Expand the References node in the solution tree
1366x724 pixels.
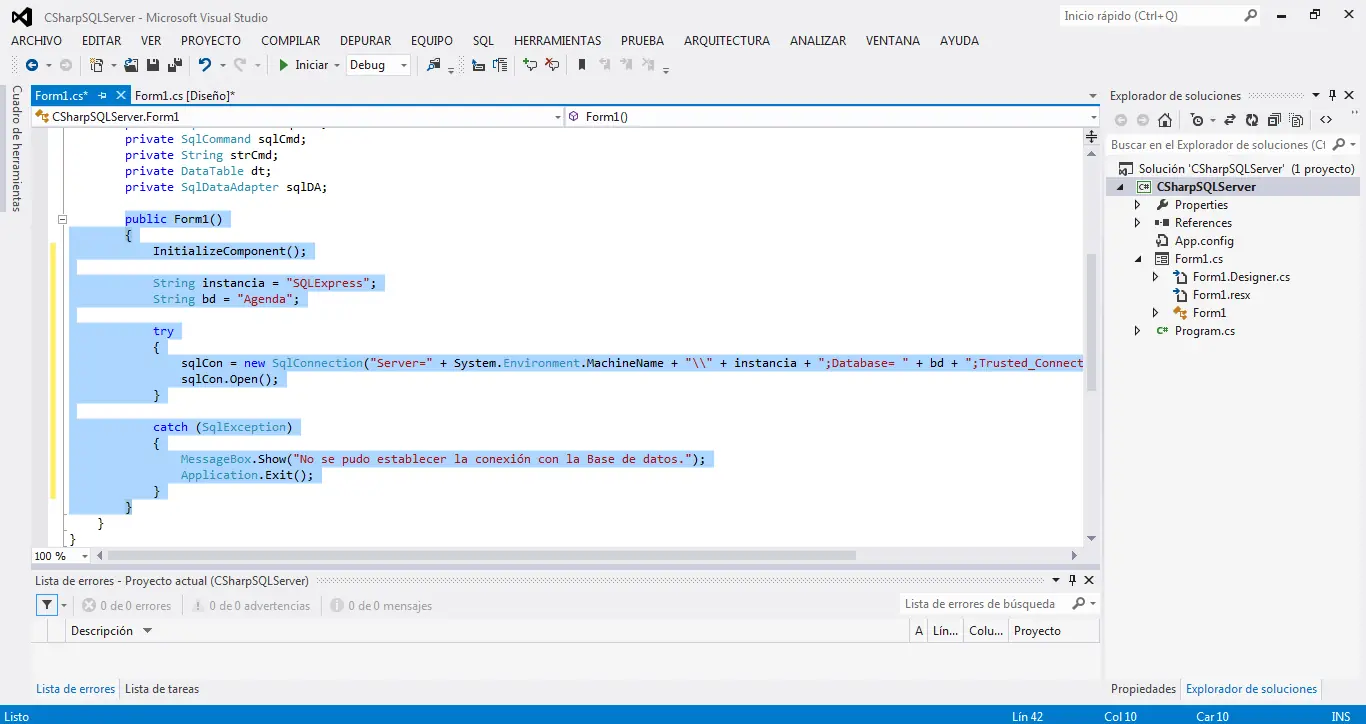click(x=1137, y=223)
